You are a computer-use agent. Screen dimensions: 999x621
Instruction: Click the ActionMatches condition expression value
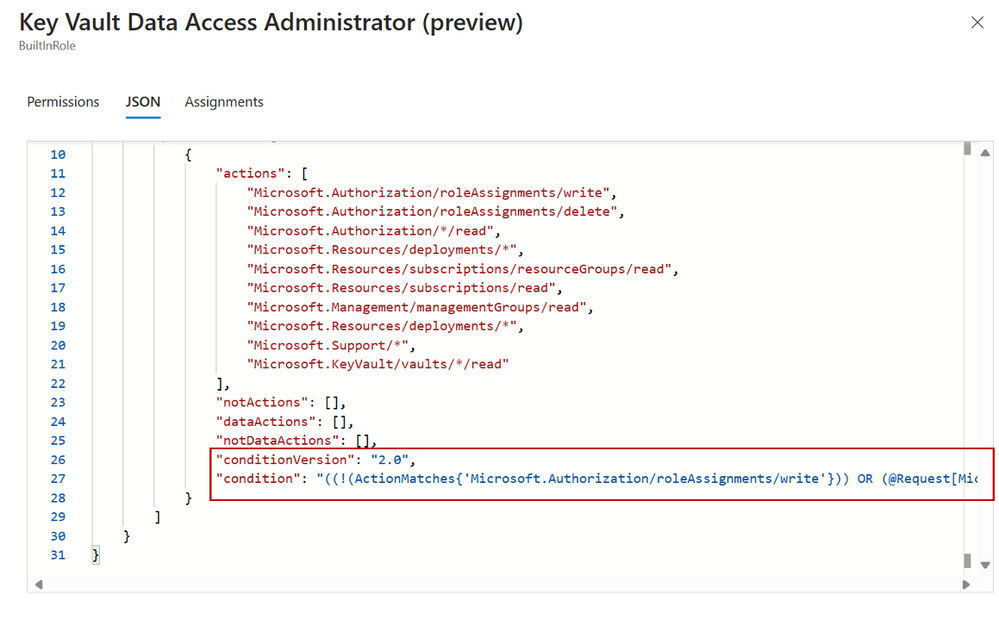point(647,479)
